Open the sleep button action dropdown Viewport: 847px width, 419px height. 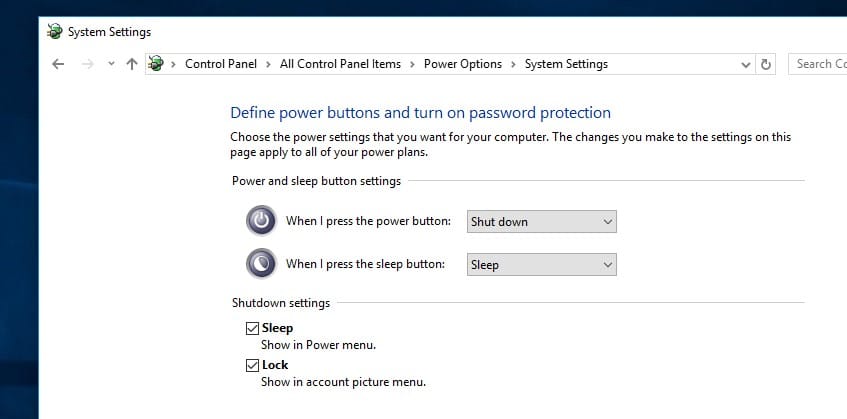[541, 265]
